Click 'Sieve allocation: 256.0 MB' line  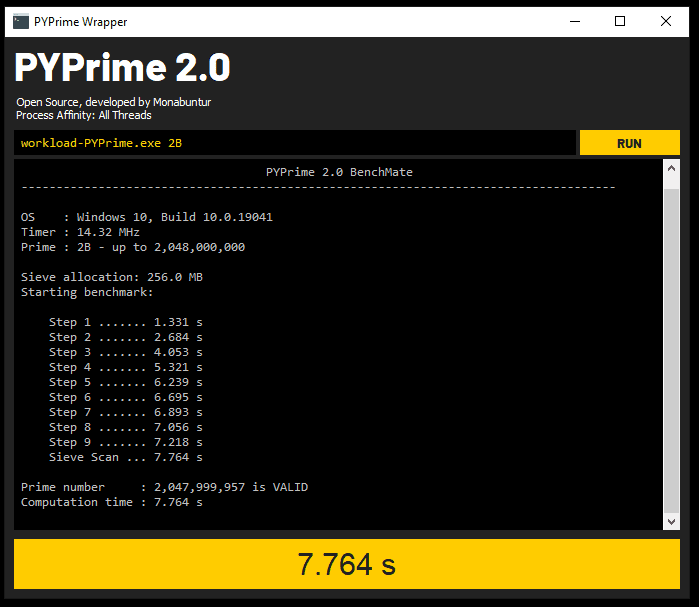click(112, 277)
